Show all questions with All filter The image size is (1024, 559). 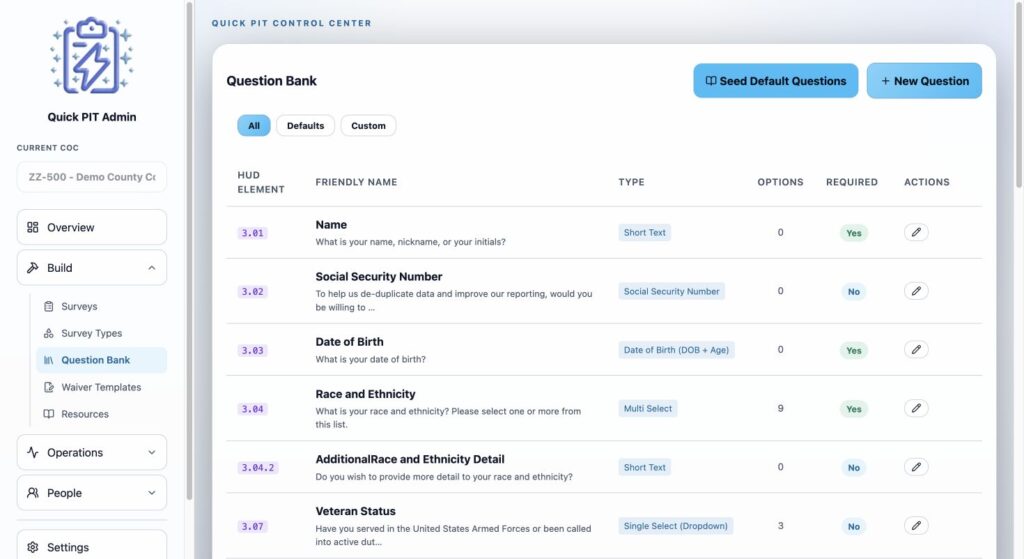tap(254, 125)
